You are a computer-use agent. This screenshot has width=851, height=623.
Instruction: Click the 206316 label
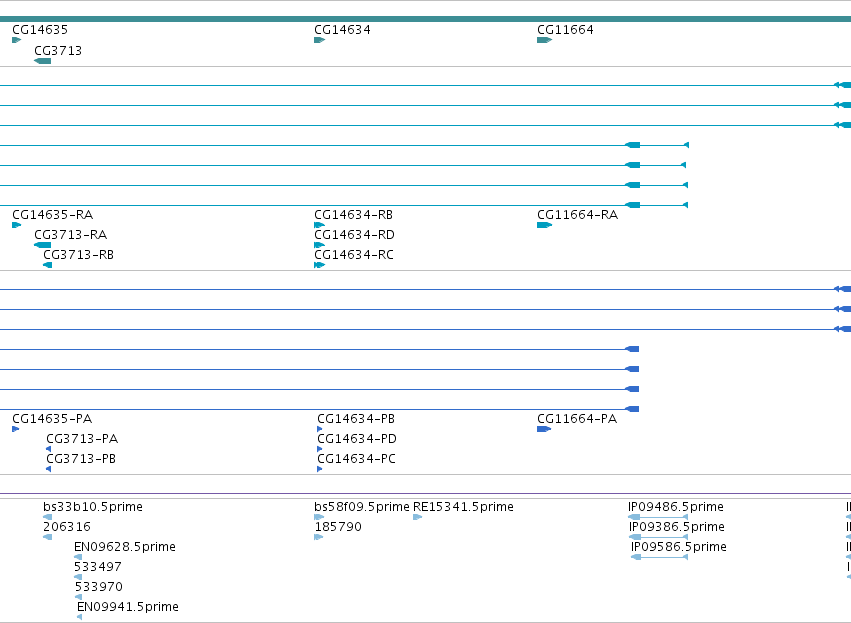click(67, 527)
